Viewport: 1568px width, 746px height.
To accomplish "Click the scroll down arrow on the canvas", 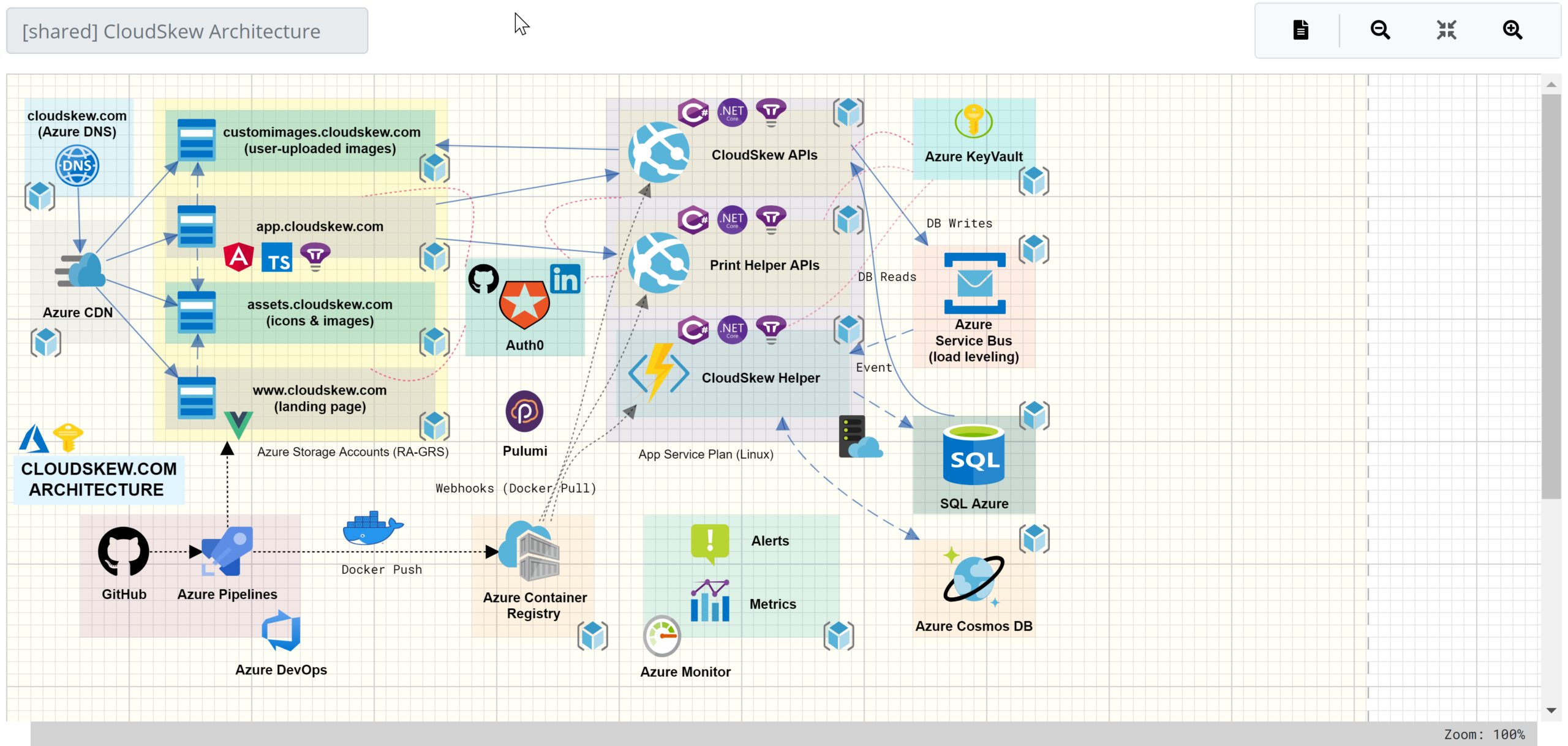I will pos(1551,710).
